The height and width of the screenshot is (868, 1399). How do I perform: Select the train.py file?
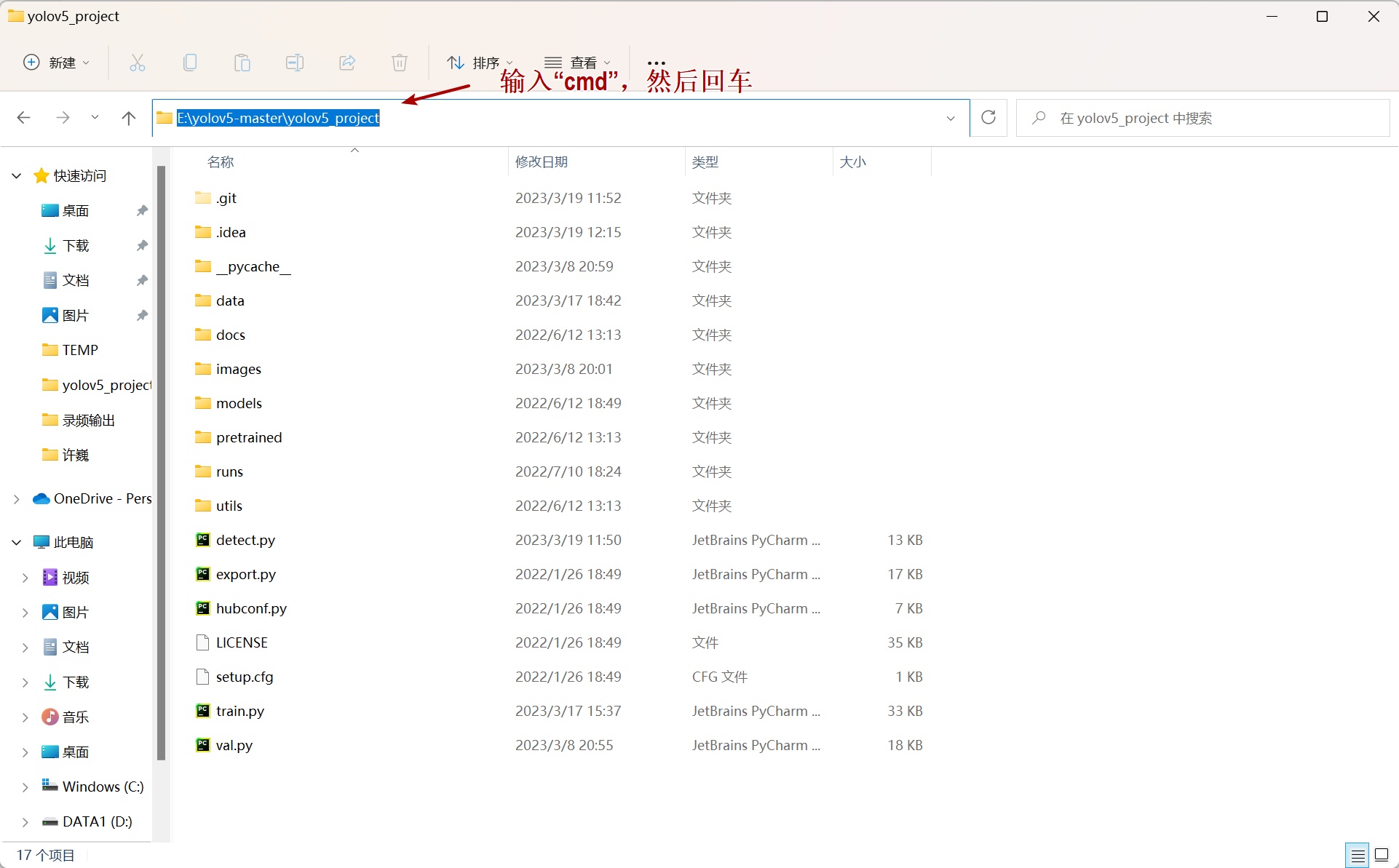tap(239, 711)
